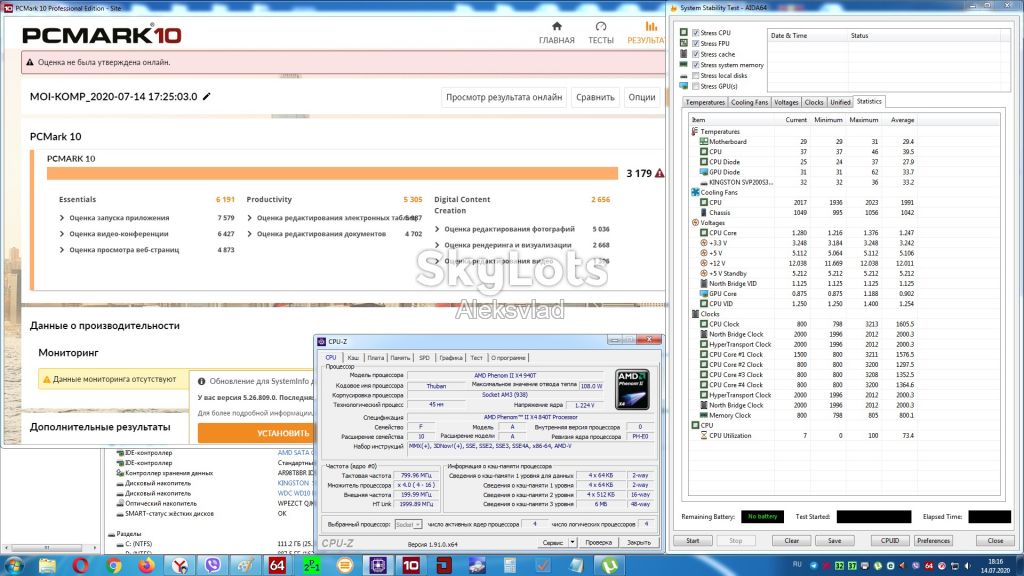Image resolution: width=1024 pixels, height=576 pixels.
Task: Open the Windows Explorer folder on the taskbar
Action: pyautogui.click(x=47, y=565)
